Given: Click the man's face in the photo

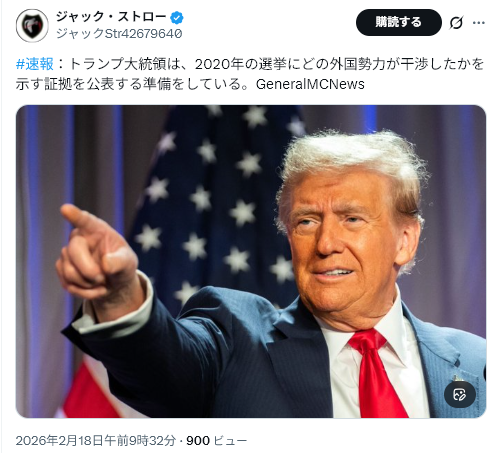Looking at the screenshot, I should 343,243.
